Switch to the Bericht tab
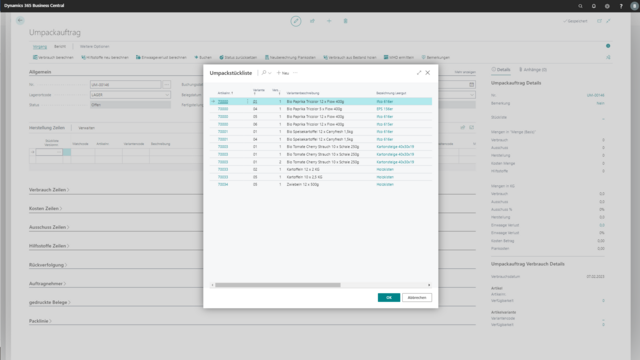Screen dimensions: 640x360 pos(60,47)
